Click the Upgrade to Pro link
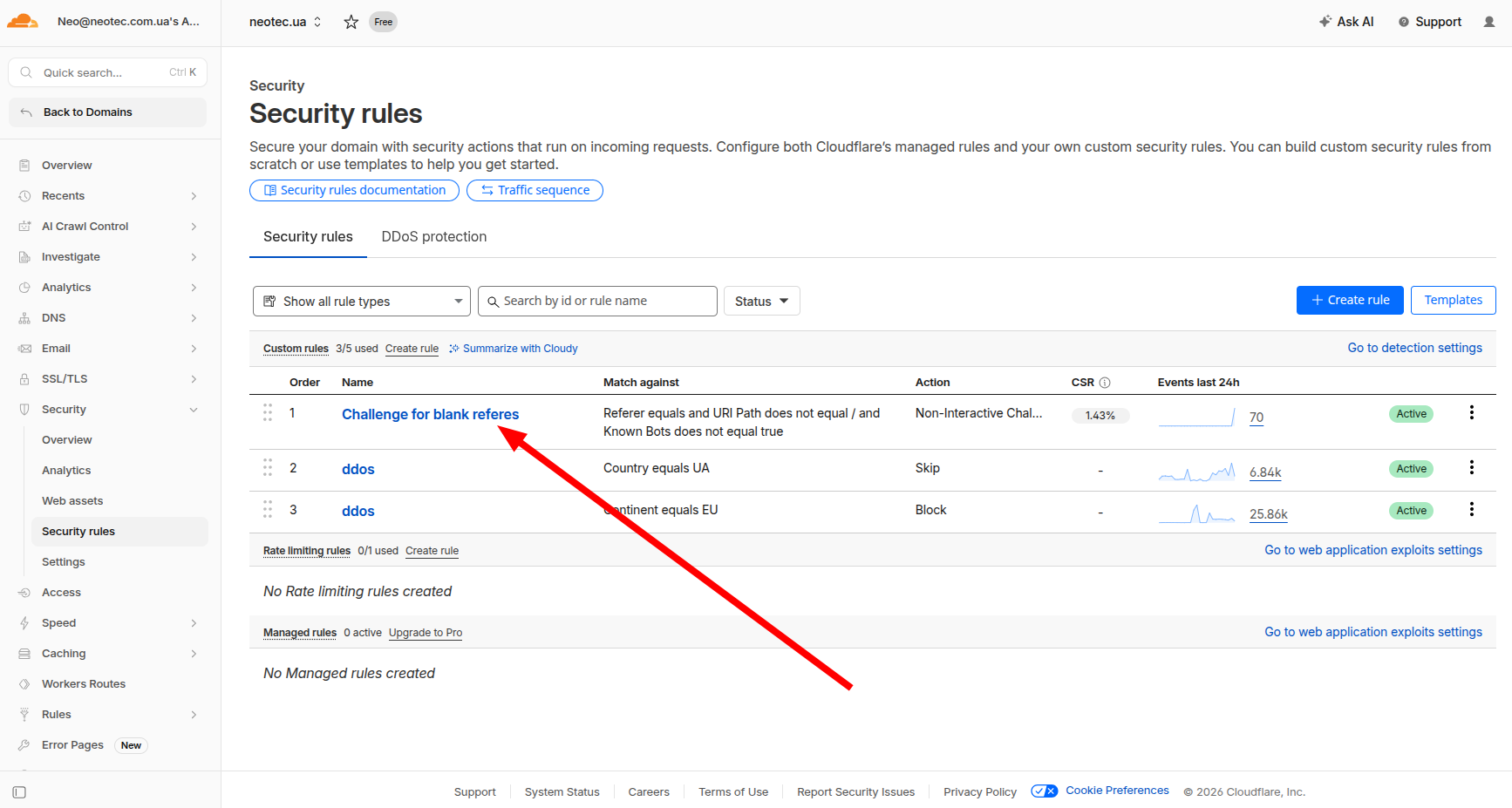 [x=426, y=633]
